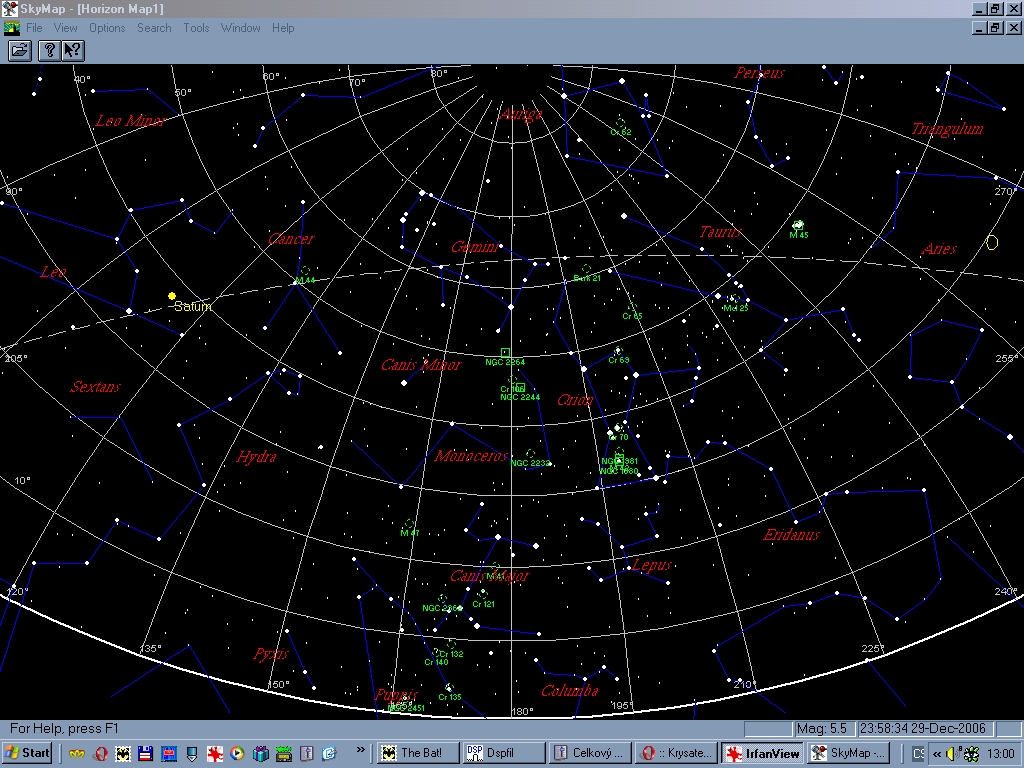Click the grey shield quick launch icon

click(x=191, y=754)
